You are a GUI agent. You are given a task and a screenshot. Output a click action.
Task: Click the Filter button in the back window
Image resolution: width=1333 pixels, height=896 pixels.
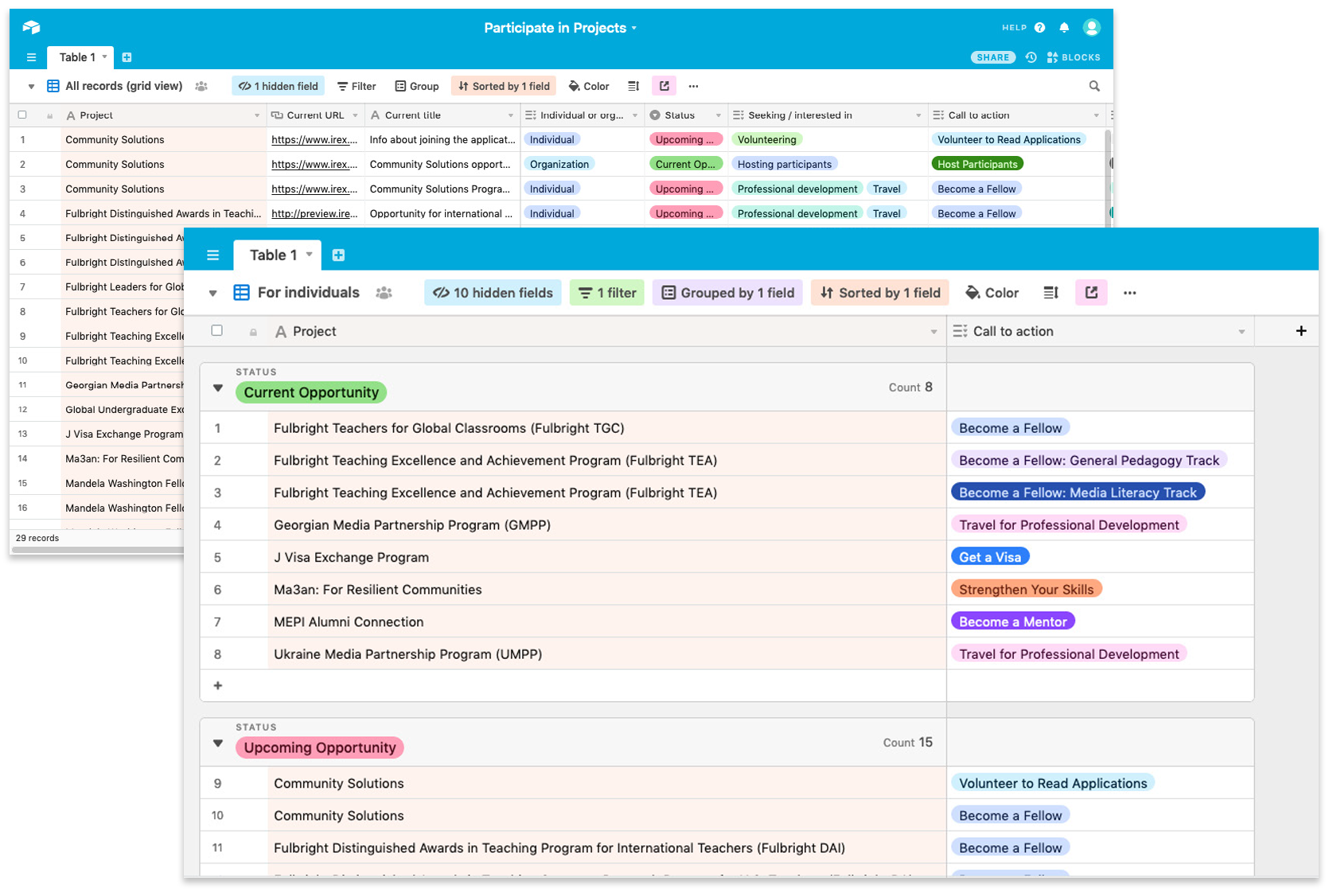coord(357,86)
